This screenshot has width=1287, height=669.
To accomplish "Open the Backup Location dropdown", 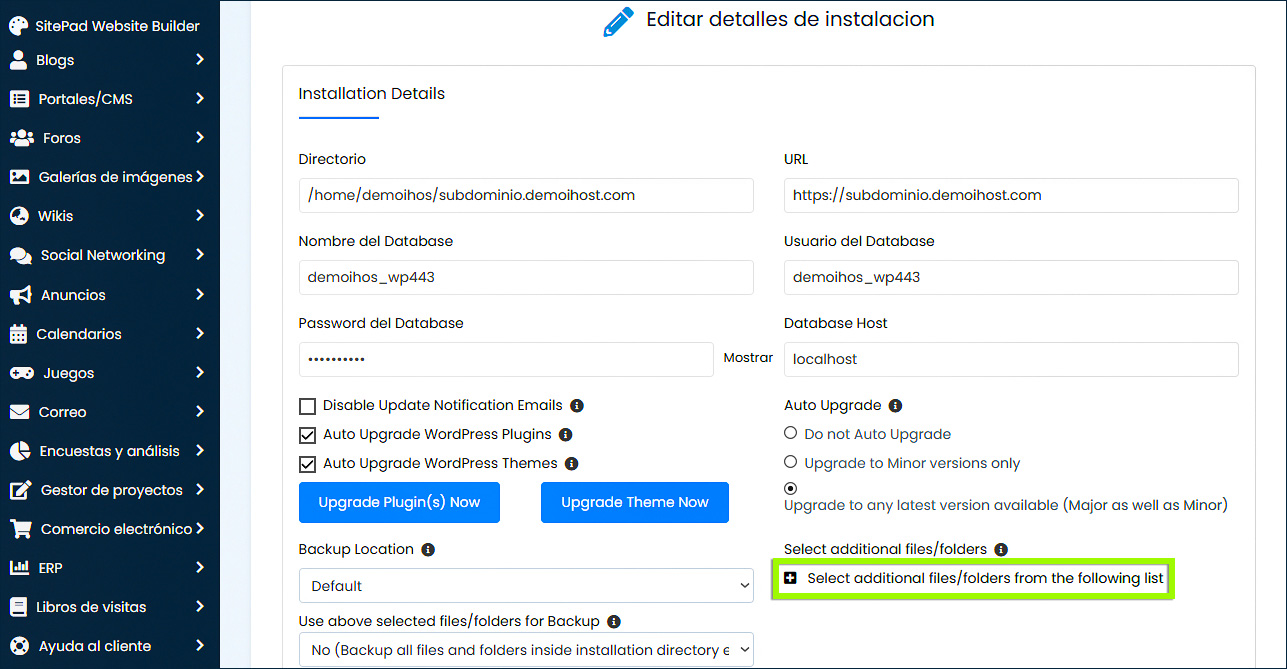I will point(526,585).
